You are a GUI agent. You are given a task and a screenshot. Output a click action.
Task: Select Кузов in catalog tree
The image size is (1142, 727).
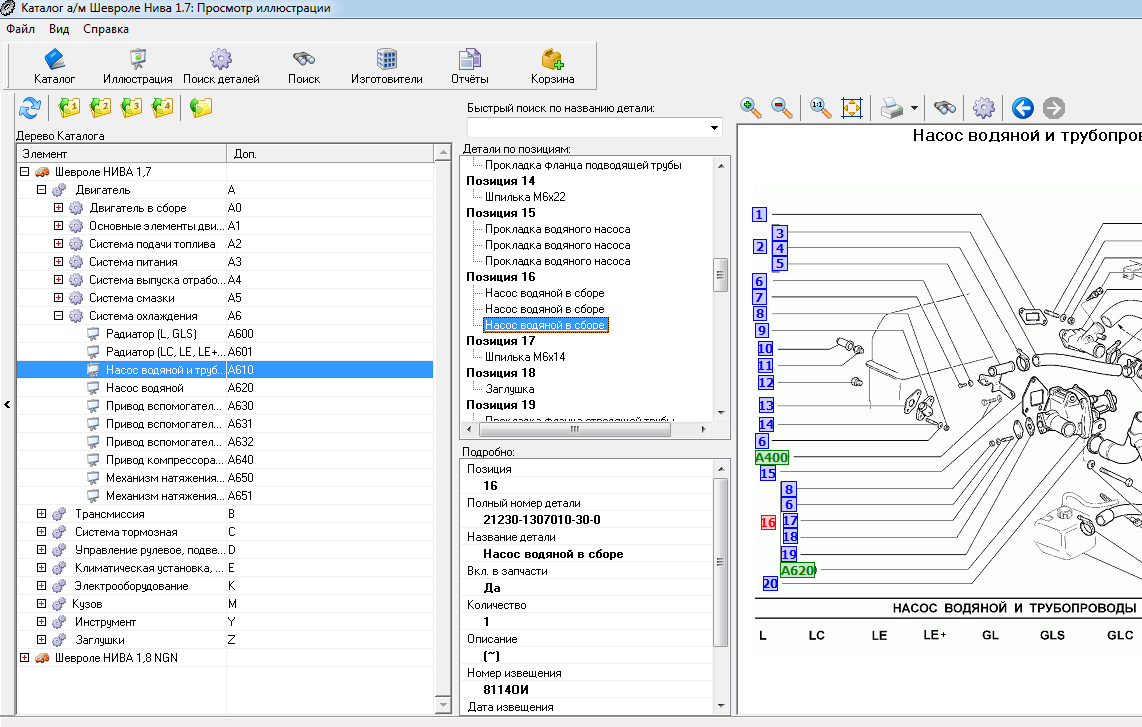[x=87, y=604]
